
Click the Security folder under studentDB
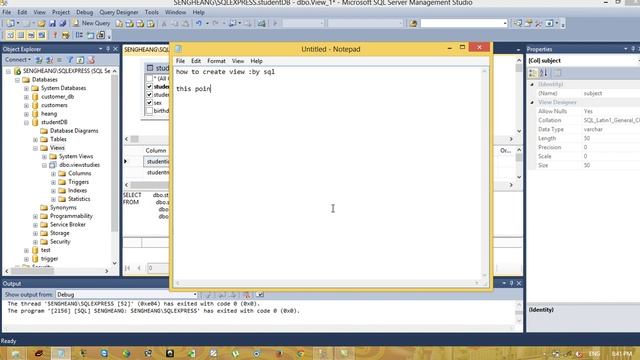(x=60, y=242)
